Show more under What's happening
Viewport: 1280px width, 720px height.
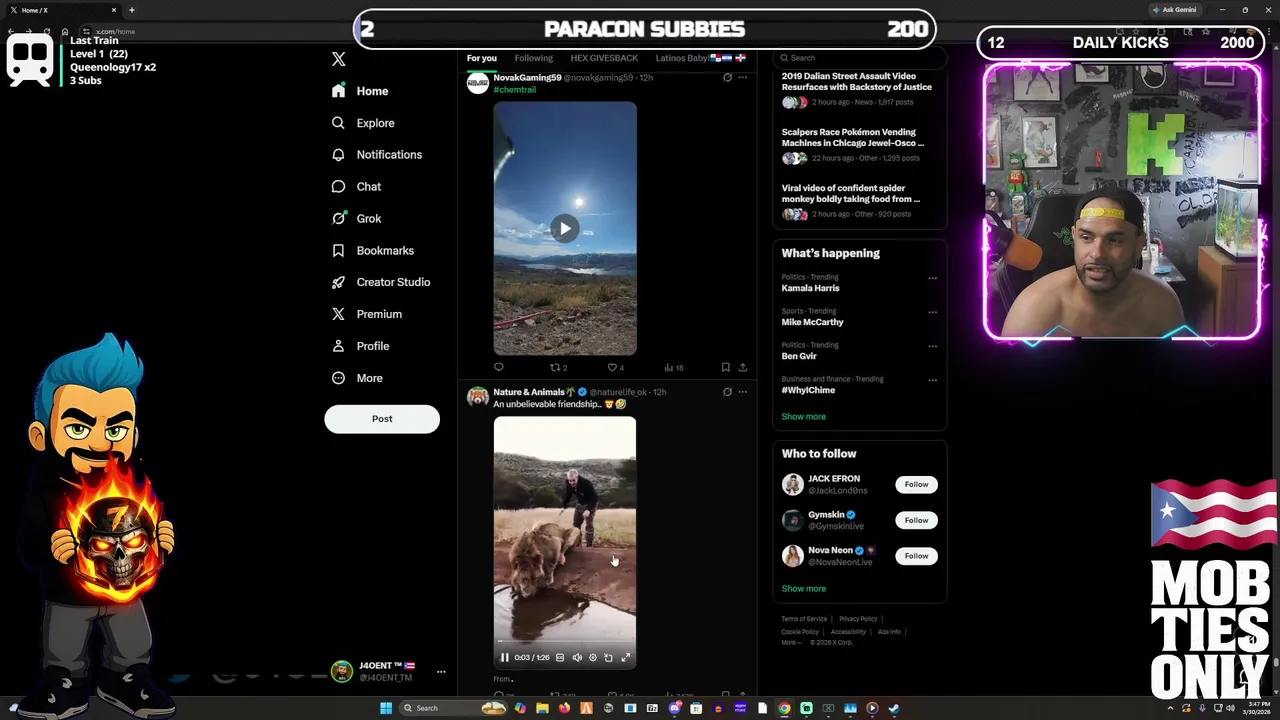tap(804, 417)
